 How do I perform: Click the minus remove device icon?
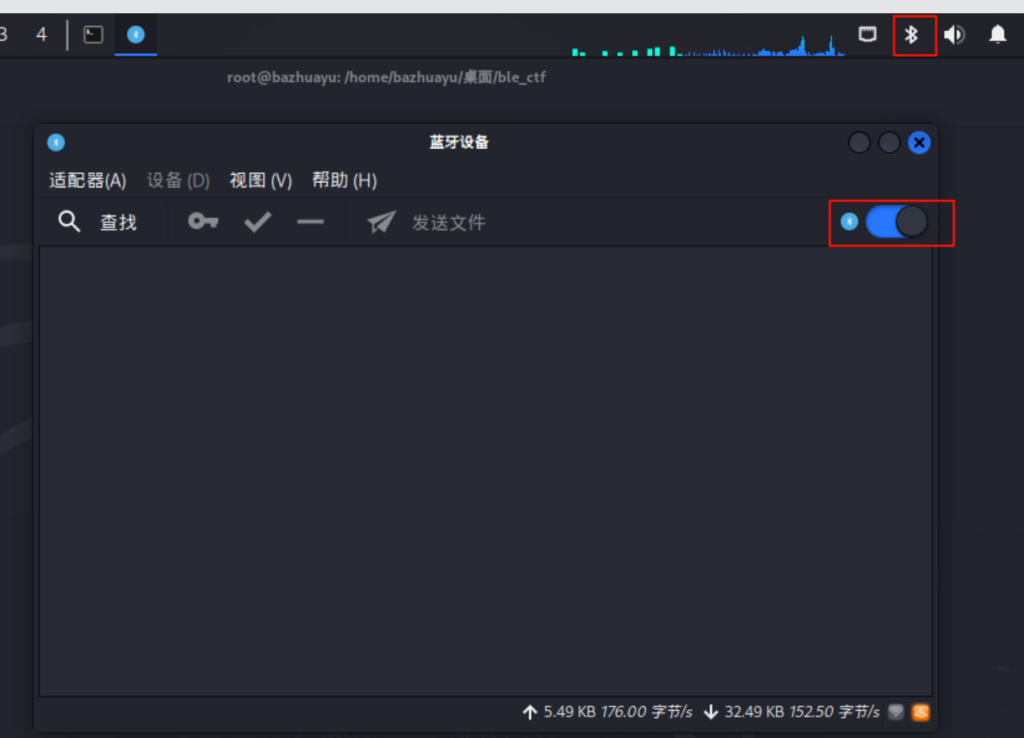click(310, 222)
